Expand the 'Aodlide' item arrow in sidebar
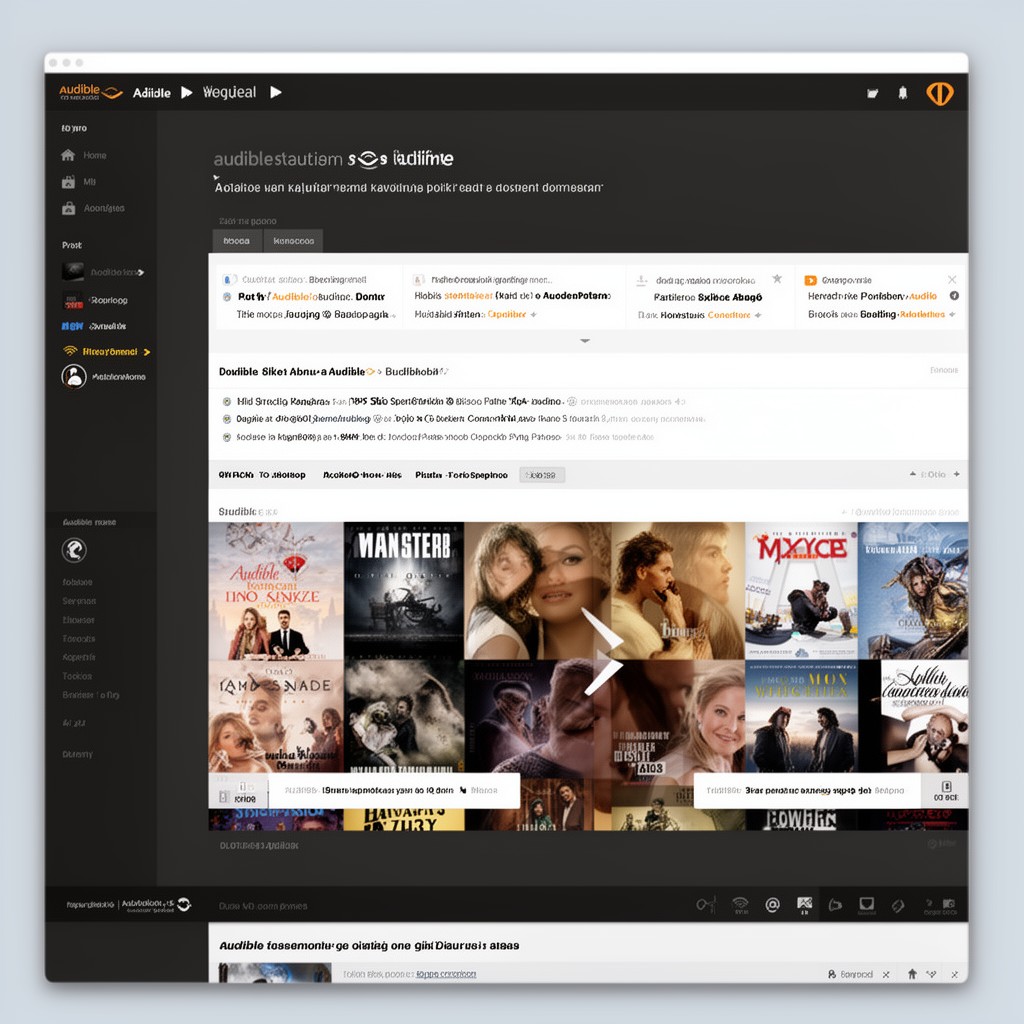This screenshot has width=1024, height=1024. click(140, 272)
